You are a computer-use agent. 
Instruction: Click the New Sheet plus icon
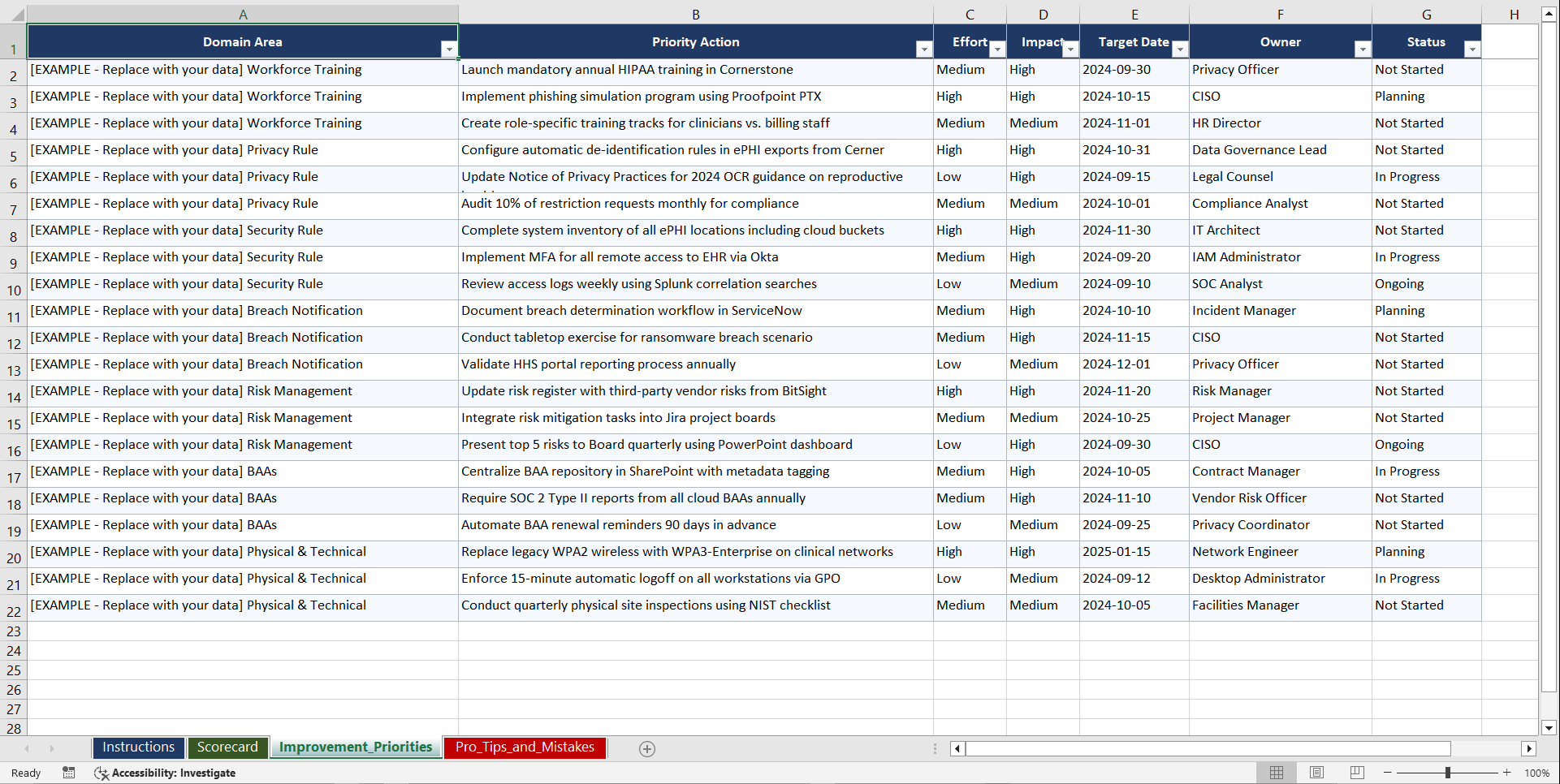[x=646, y=748]
